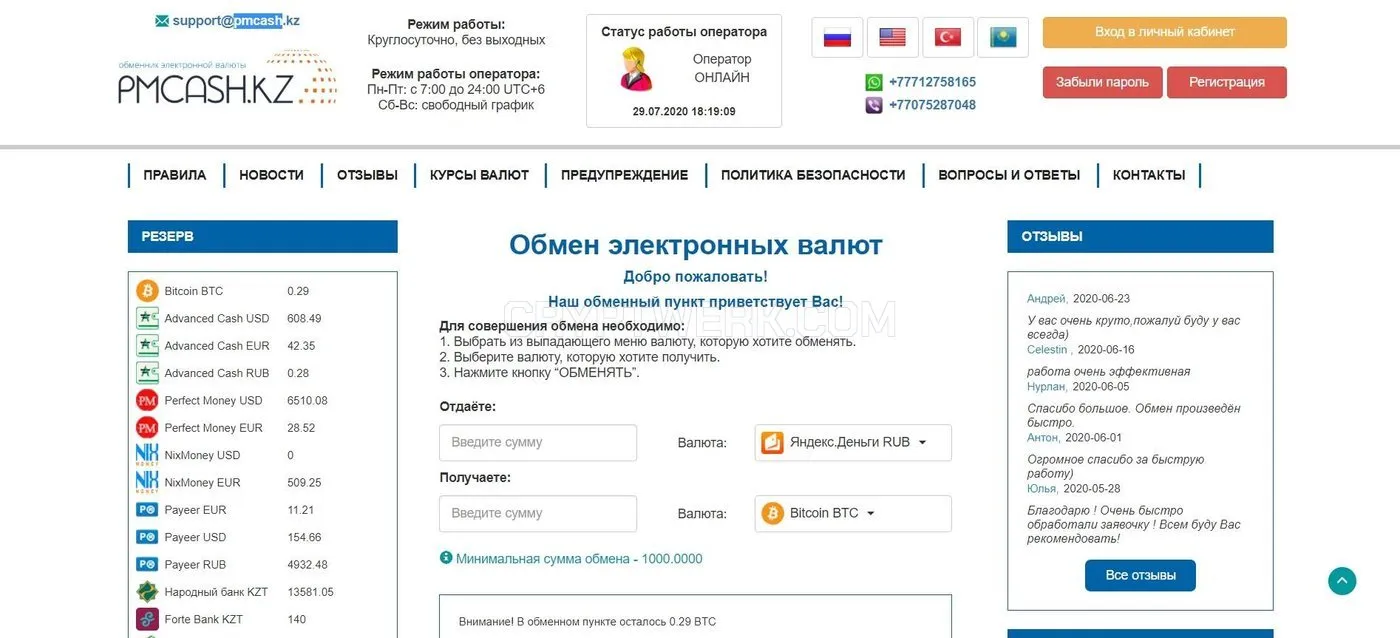Click the Advanced Cash EUR icon
This screenshot has width=1400, height=638.
(147, 346)
